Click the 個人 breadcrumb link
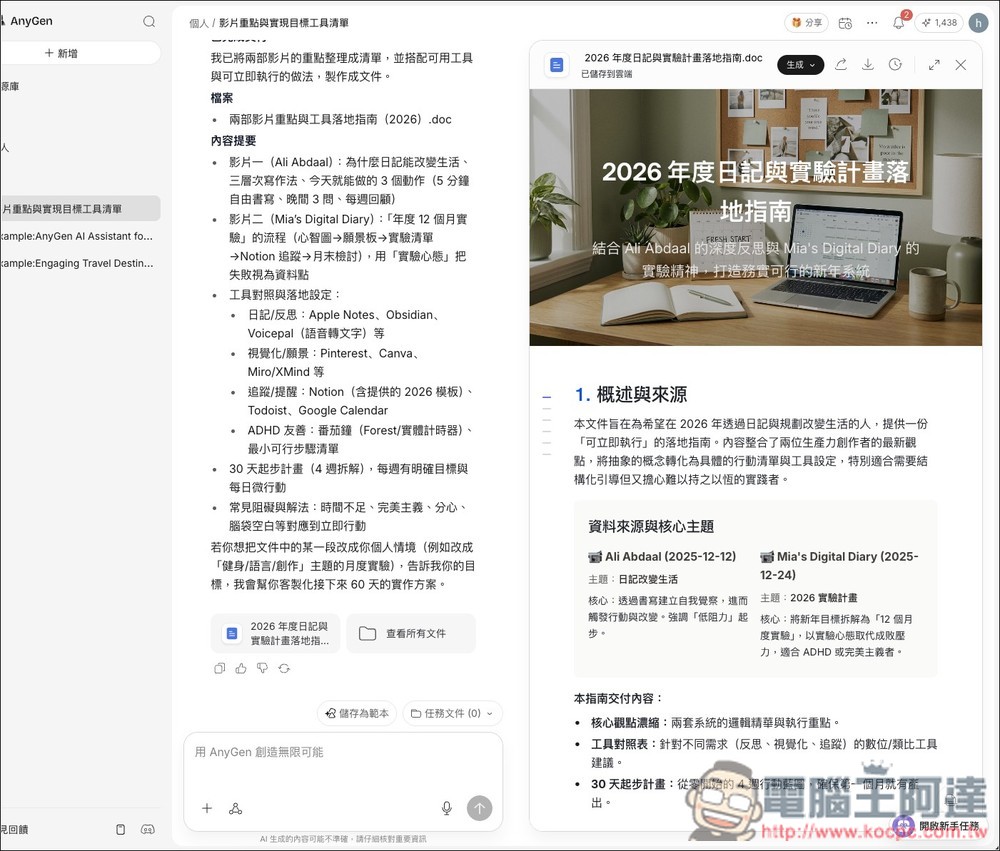 pyautogui.click(x=198, y=23)
